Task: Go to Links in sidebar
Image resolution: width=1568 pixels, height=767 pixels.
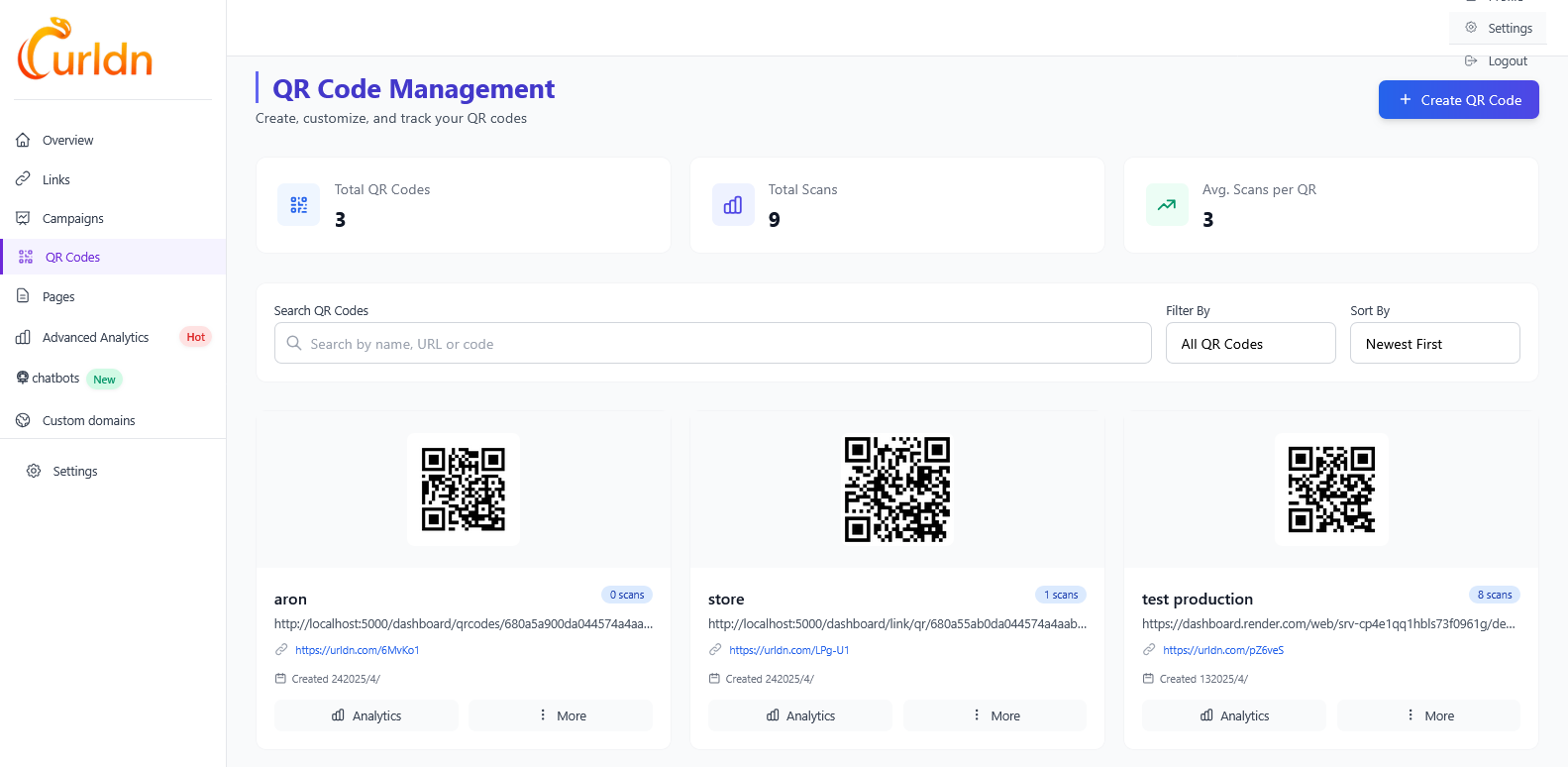Action: point(56,179)
